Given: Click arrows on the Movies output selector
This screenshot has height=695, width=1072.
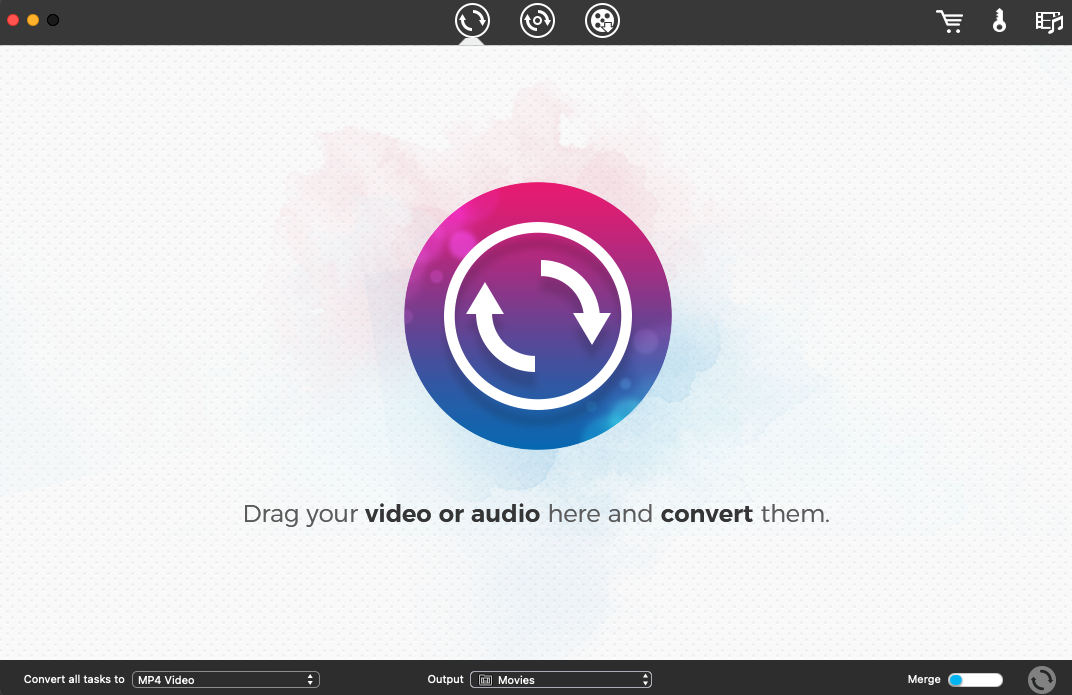Looking at the screenshot, I should (x=645, y=680).
